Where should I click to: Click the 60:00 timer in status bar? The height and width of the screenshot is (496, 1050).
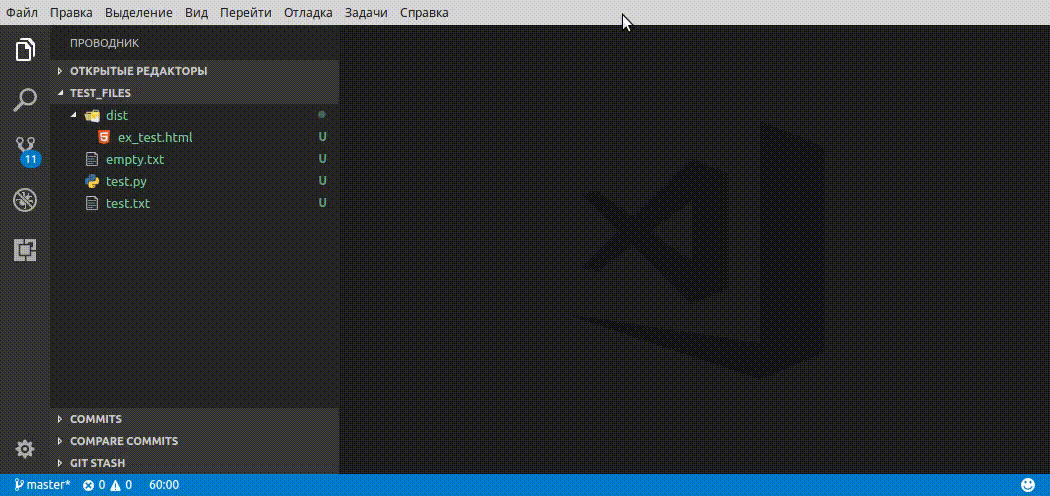point(164,485)
